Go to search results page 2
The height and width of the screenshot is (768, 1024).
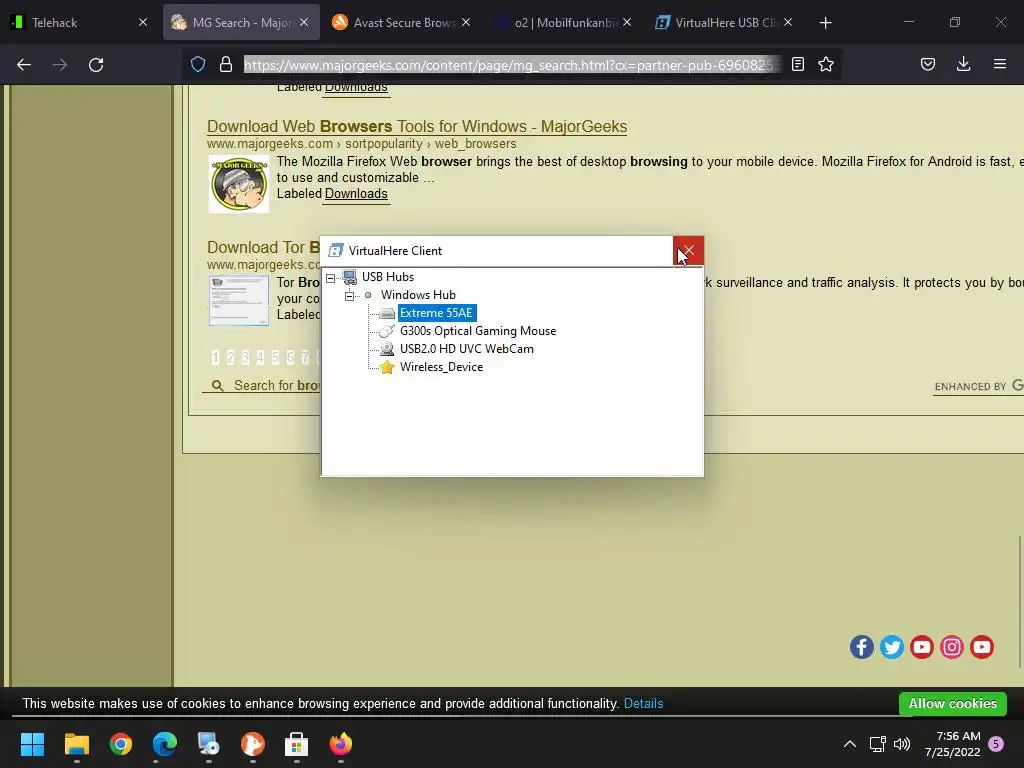click(x=230, y=357)
